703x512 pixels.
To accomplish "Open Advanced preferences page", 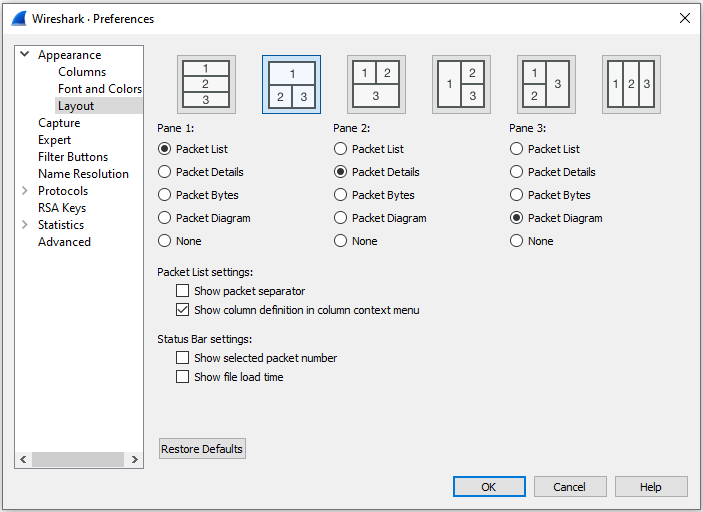I will (x=64, y=242).
